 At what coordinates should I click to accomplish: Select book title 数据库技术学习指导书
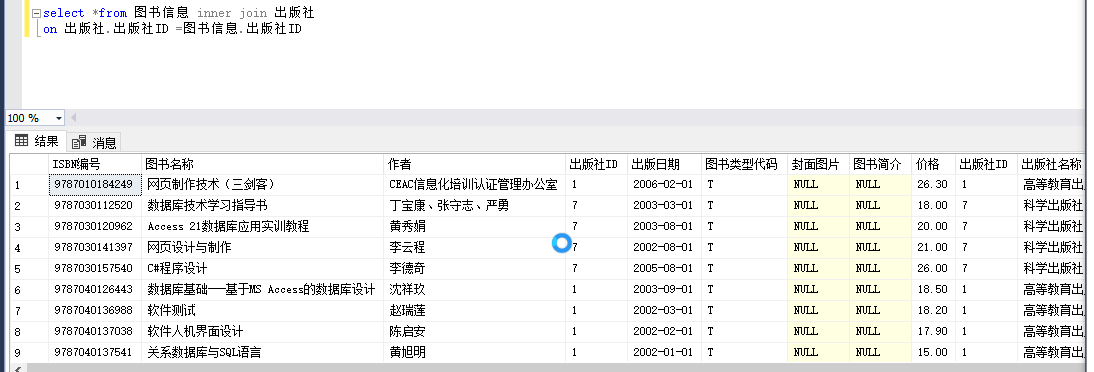262,206
